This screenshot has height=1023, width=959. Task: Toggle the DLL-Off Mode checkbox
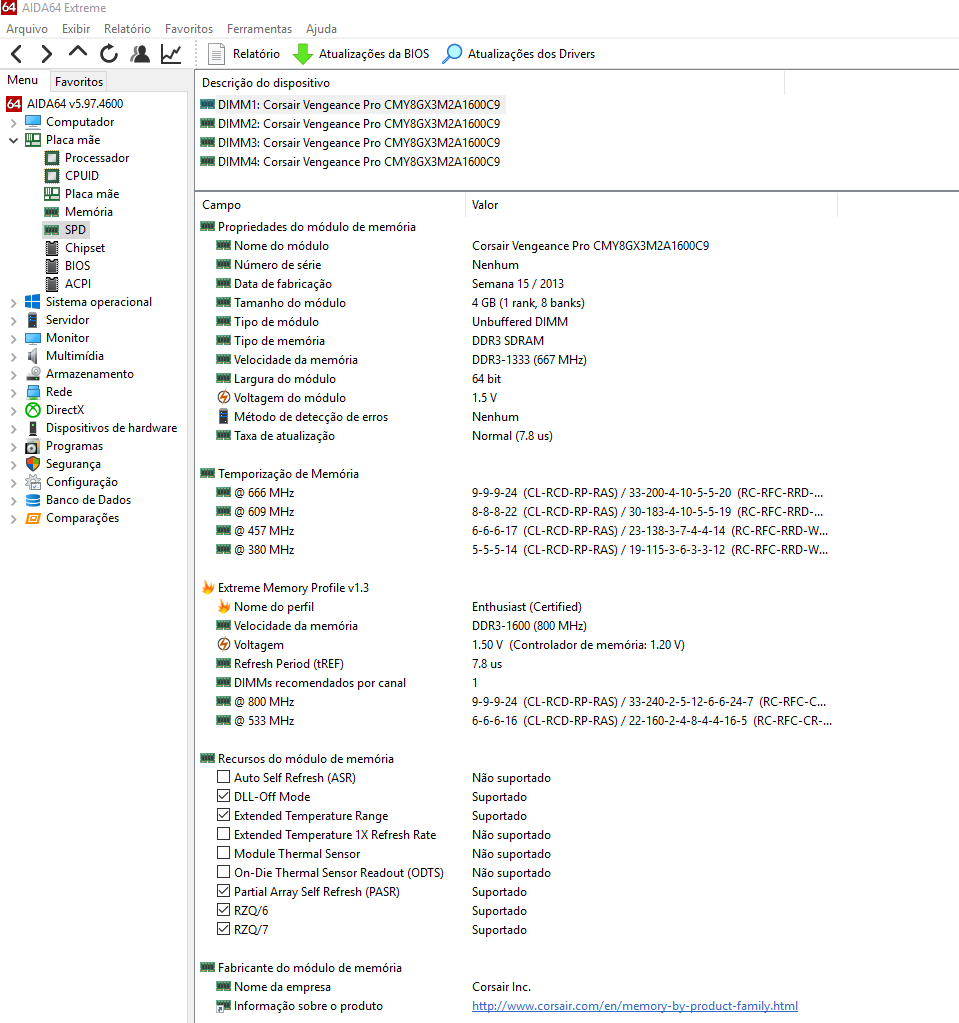click(223, 796)
